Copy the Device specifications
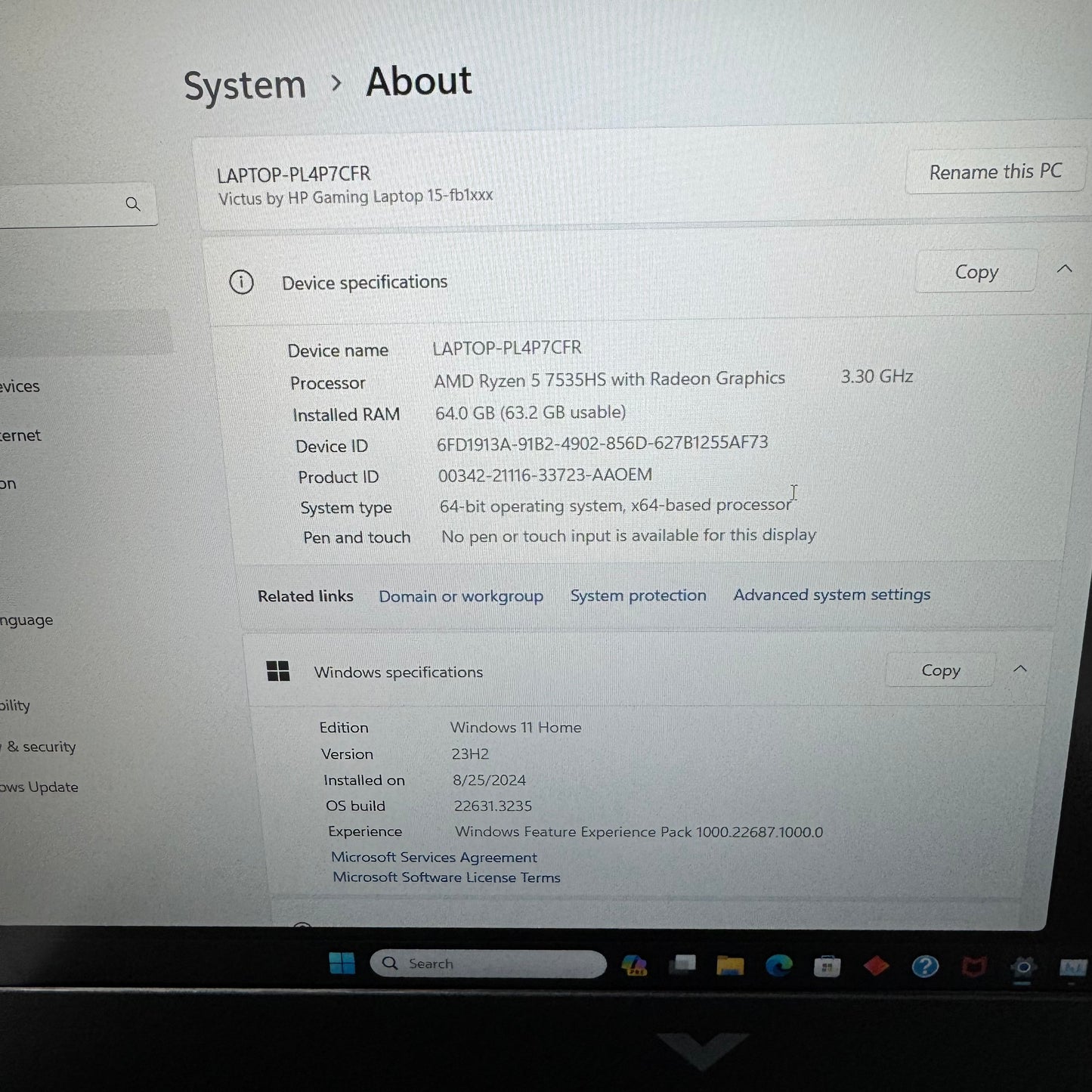Viewport: 1092px width, 1092px height. [x=976, y=271]
